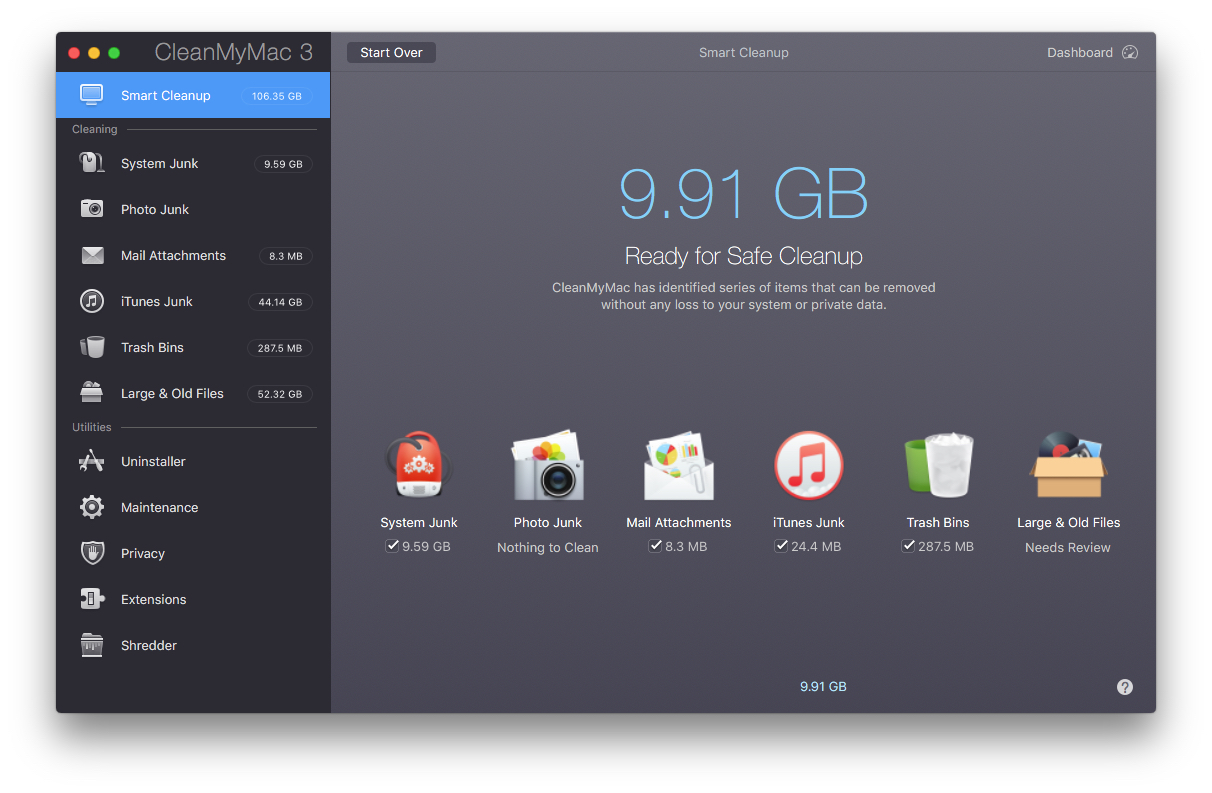This screenshot has height=793, width=1212.
Task: Click the 106.35 GB Smart Cleanup badge
Action: click(277, 96)
